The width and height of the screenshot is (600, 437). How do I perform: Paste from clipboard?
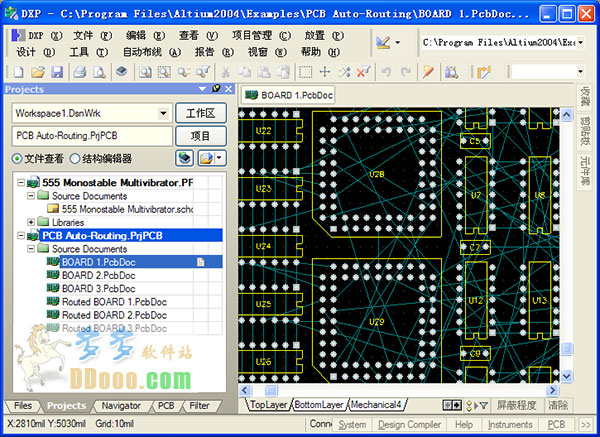pos(264,72)
